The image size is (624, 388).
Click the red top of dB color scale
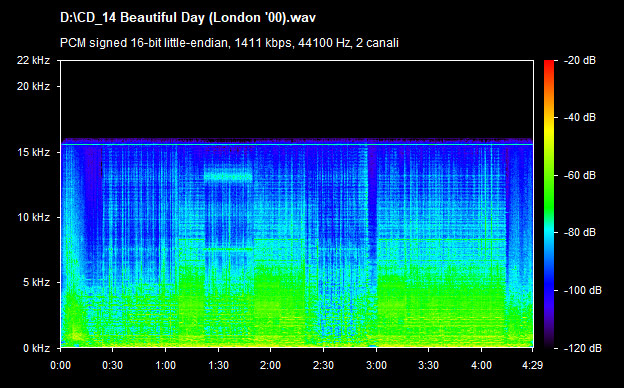(x=549, y=64)
